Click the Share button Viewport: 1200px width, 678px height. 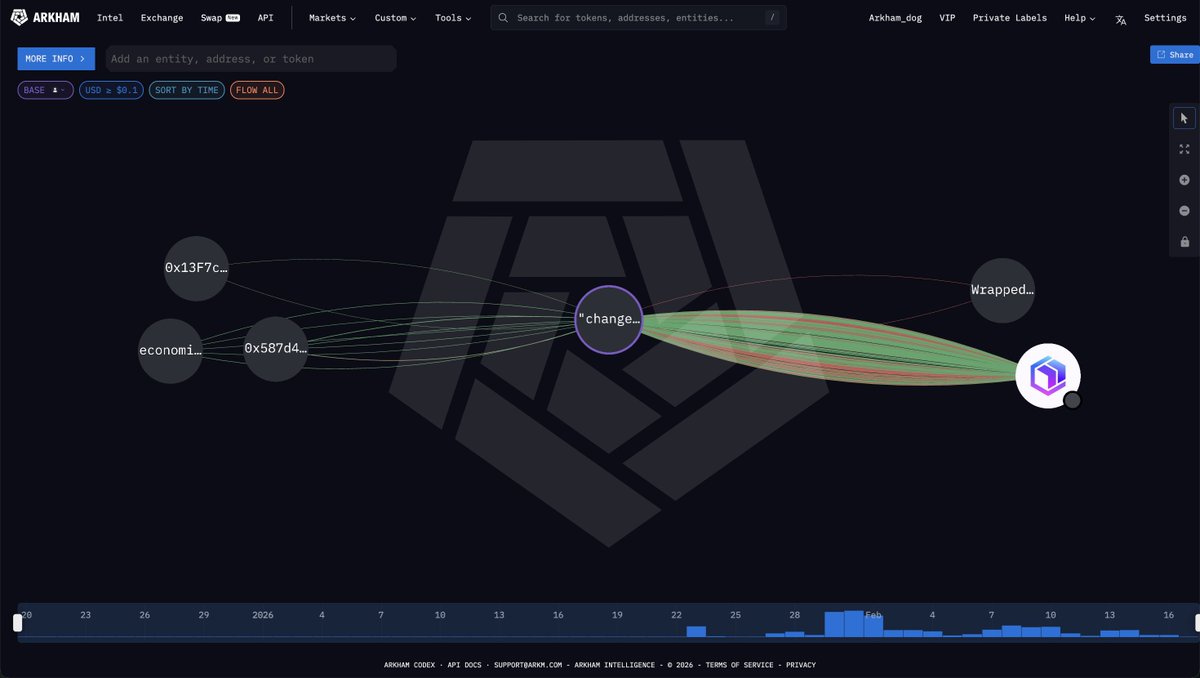(x=1174, y=55)
